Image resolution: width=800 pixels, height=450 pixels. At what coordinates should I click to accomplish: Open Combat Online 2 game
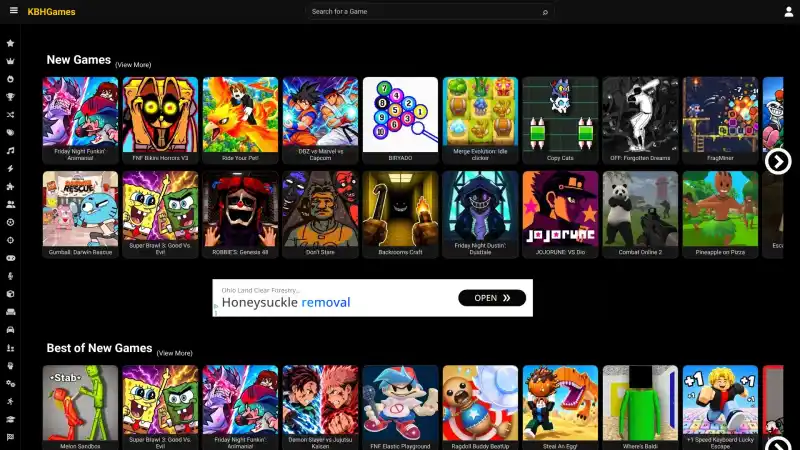[x=640, y=214]
